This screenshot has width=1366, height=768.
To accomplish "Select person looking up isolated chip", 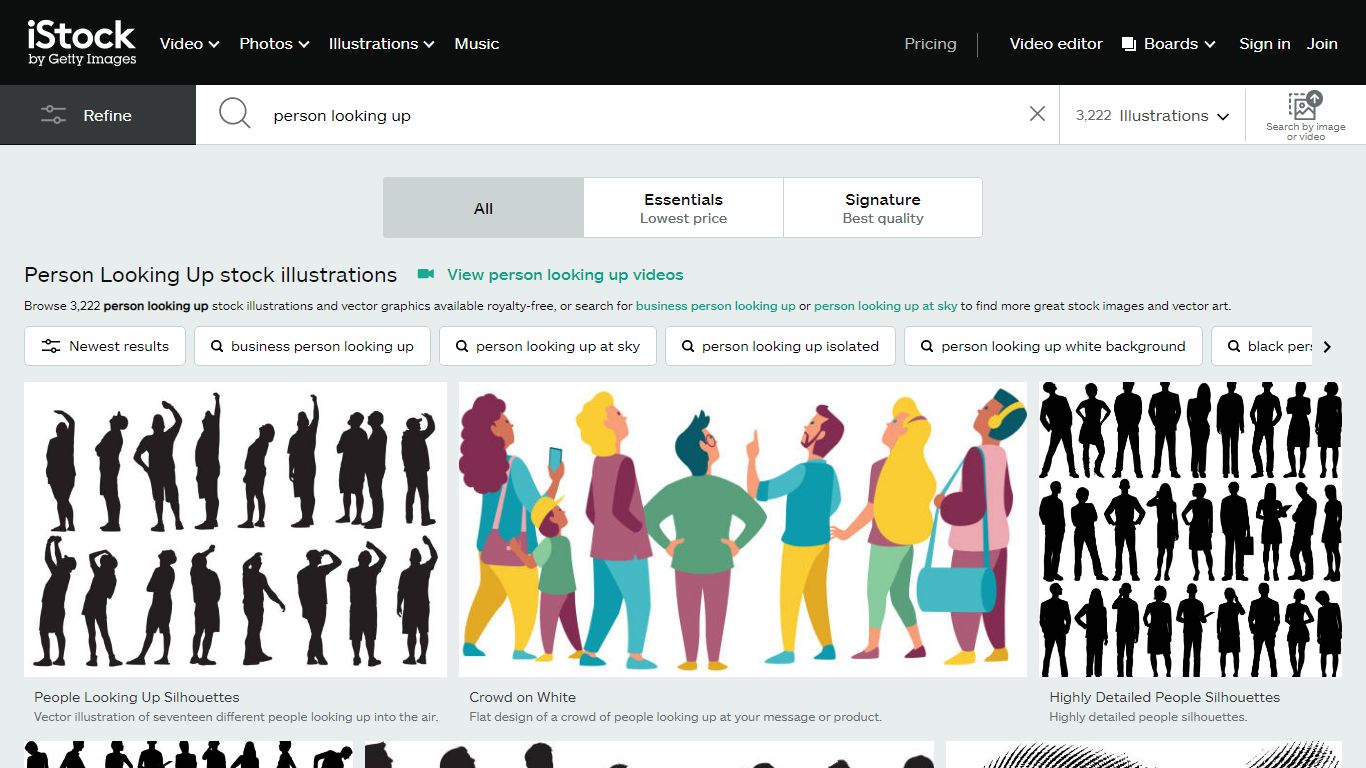I will click(780, 346).
